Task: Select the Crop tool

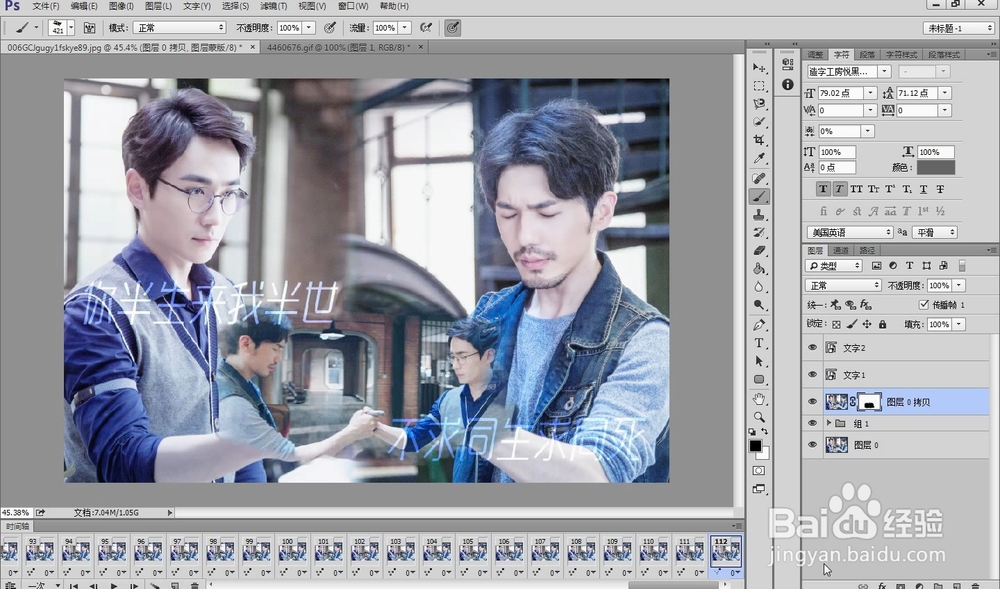Action: click(x=759, y=140)
